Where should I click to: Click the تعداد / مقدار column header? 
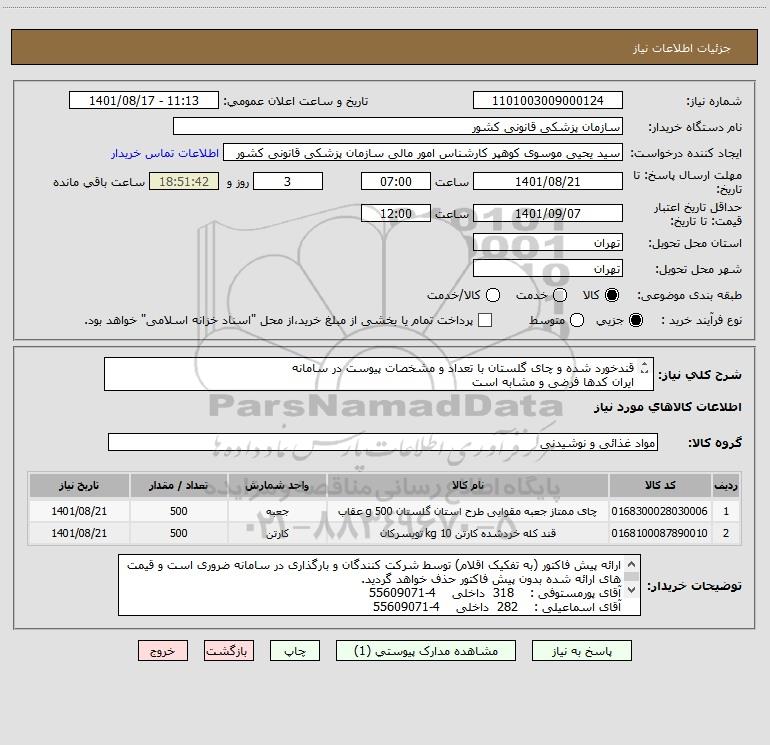(179, 485)
